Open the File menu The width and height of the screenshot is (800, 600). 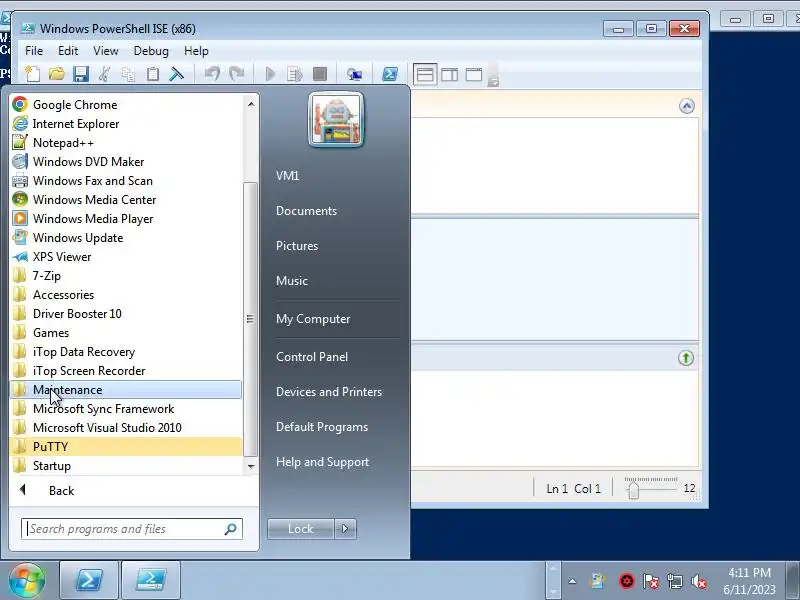34,51
